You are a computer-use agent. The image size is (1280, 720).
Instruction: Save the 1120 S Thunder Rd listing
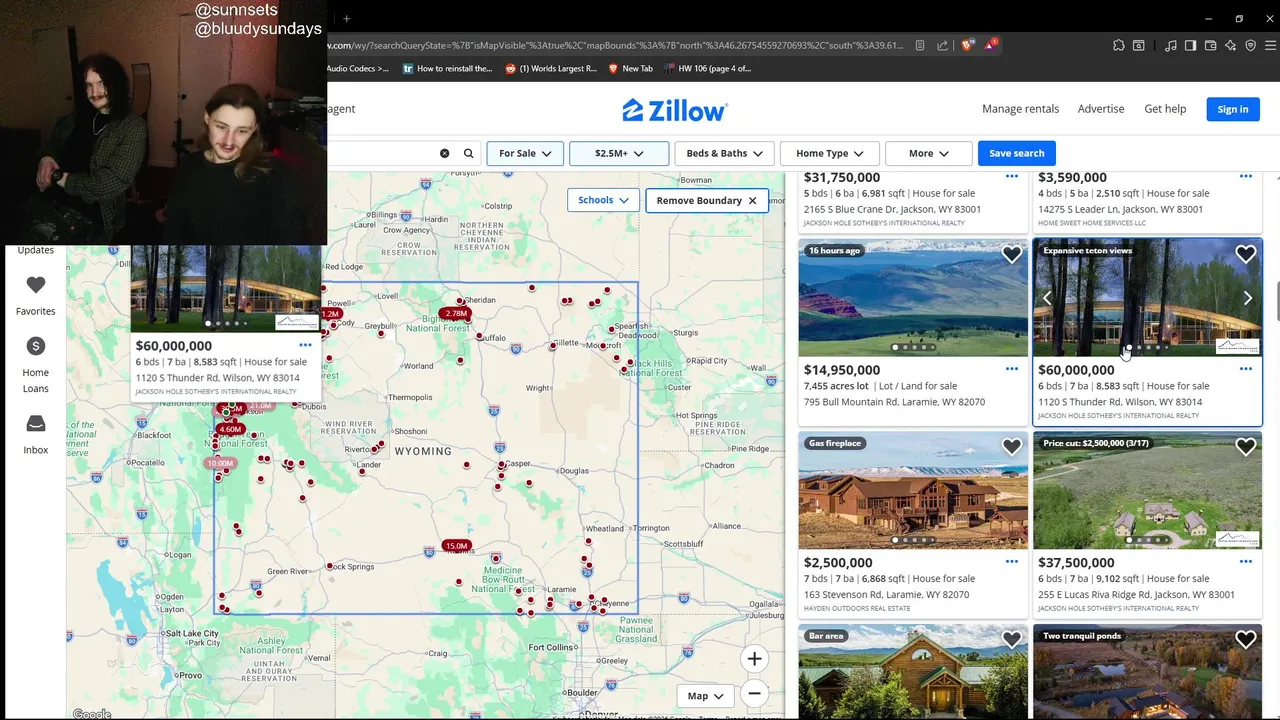[1245, 255]
